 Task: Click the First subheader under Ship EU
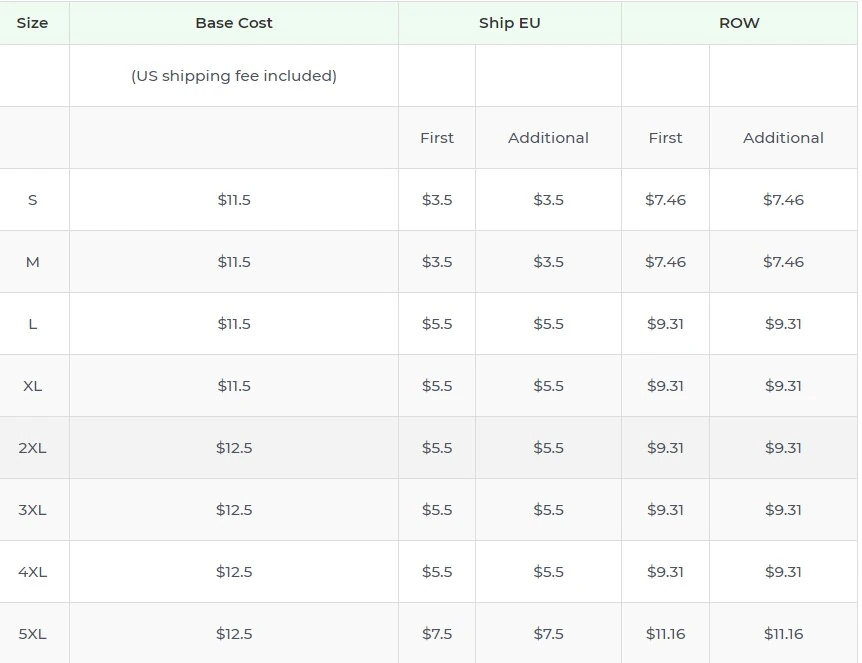[x=436, y=137]
